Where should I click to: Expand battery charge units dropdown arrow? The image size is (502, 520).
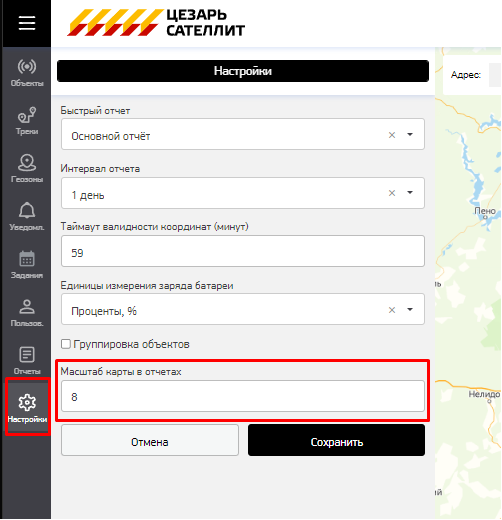coord(410,310)
